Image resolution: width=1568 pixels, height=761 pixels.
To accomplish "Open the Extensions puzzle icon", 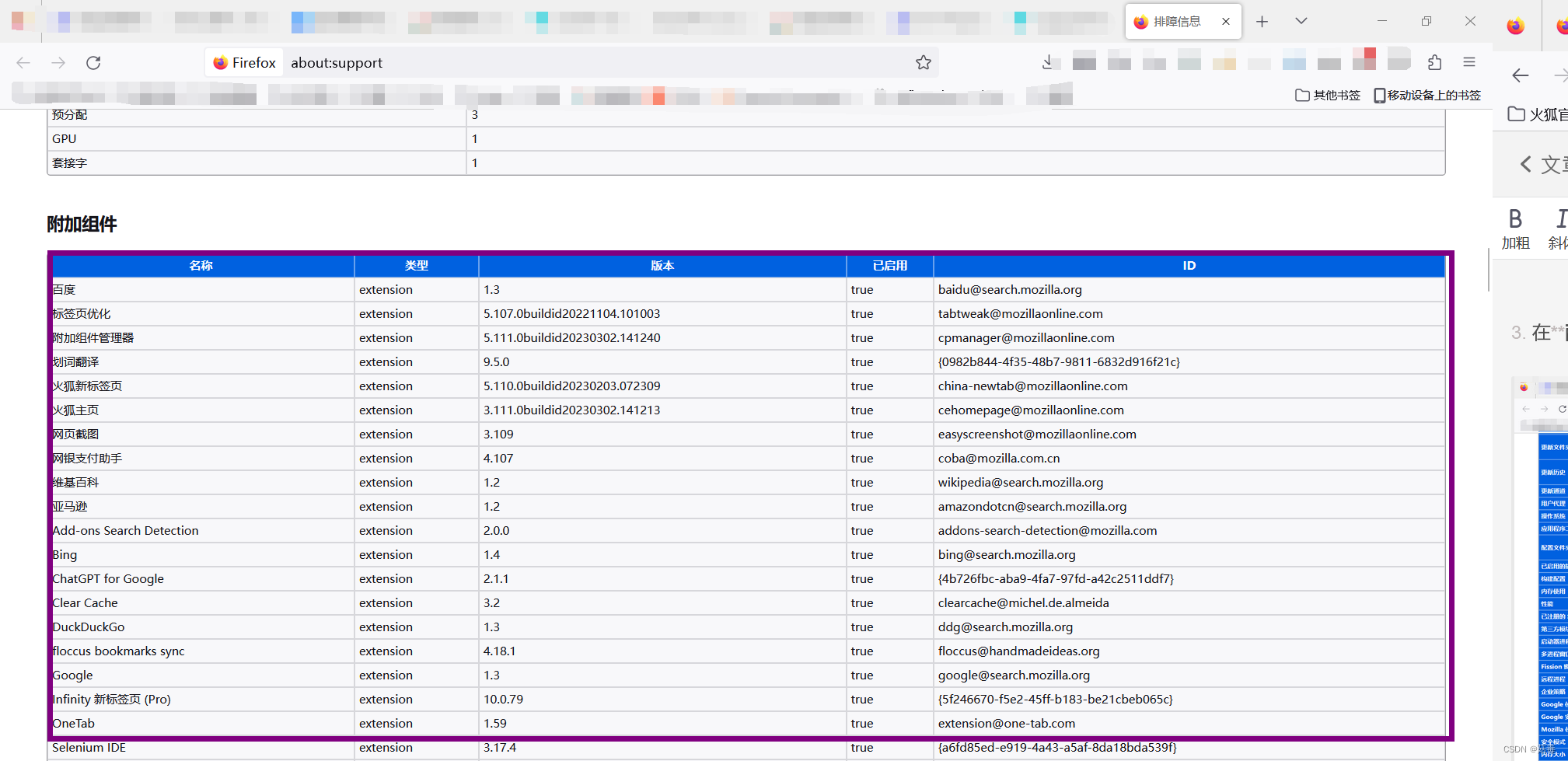I will pyautogui.click(x=1434, y=62).
